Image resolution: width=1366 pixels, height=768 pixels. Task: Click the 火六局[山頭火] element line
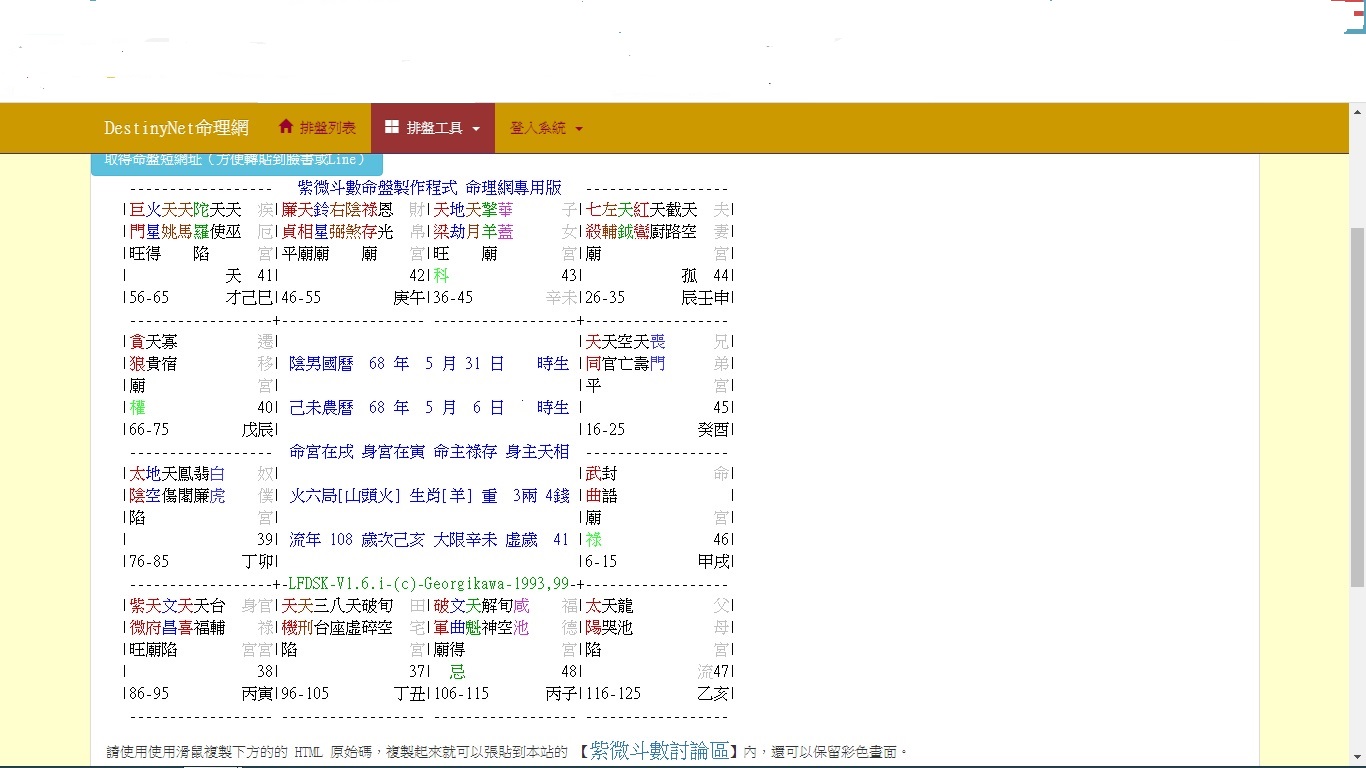click(x=429, y=496)
